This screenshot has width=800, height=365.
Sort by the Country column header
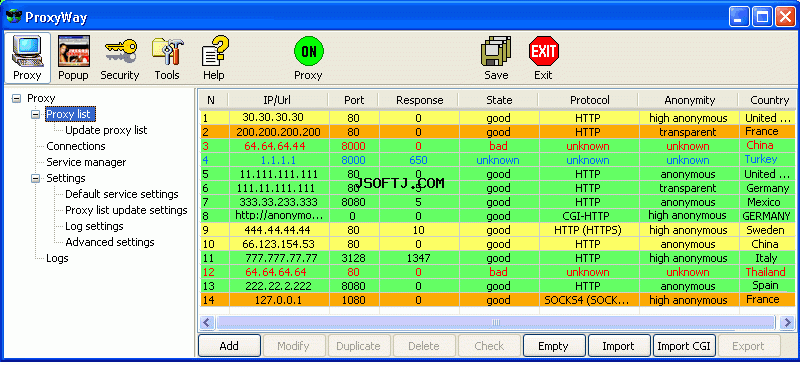pos(768,100)
